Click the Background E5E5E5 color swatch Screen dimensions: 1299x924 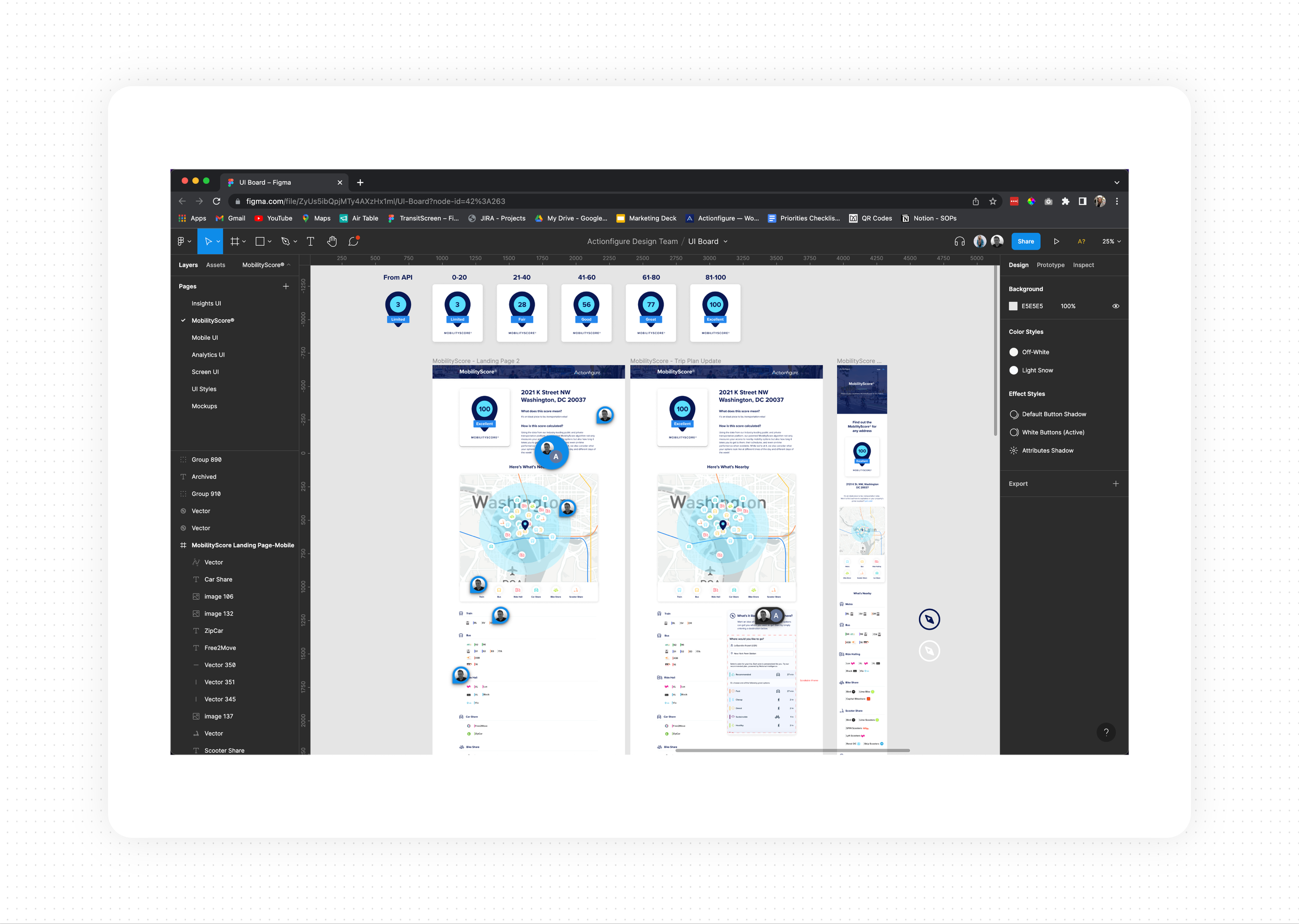coord(1013,306)
